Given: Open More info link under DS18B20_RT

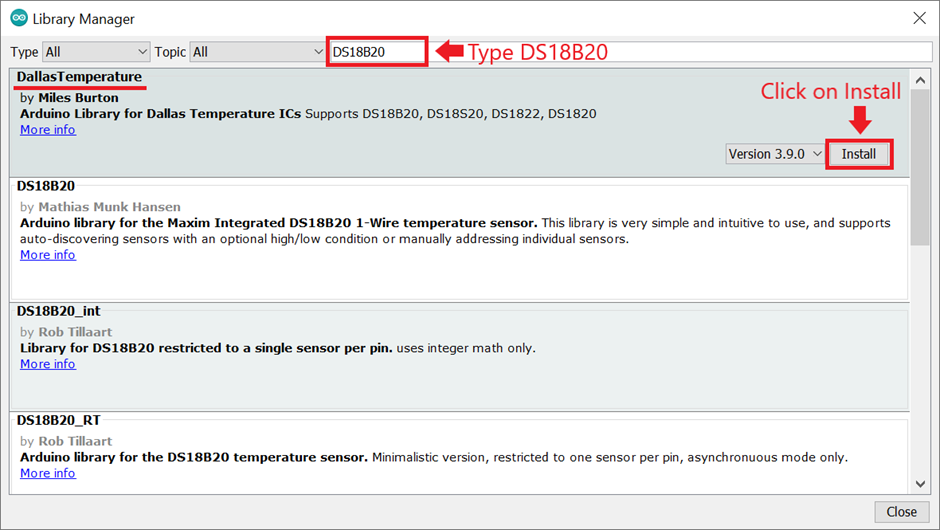Looking at the screenshot, I should click(47, 473).
